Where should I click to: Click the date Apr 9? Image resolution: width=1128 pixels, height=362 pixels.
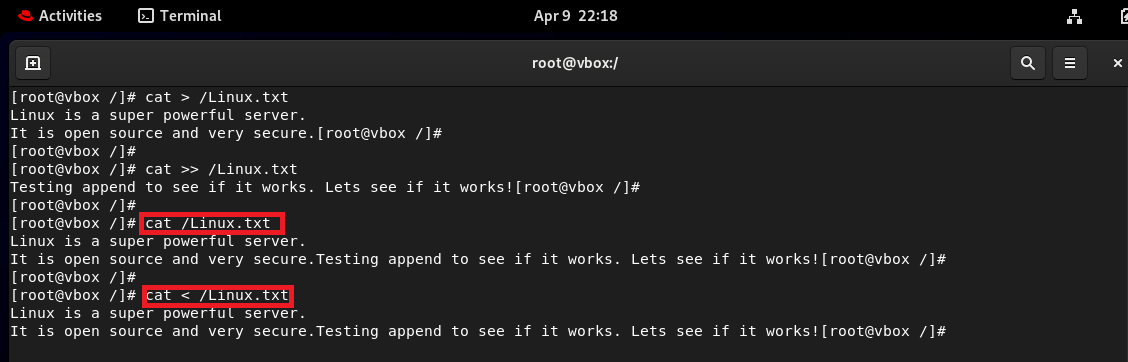pyautogui.click(x=552, y=16)
